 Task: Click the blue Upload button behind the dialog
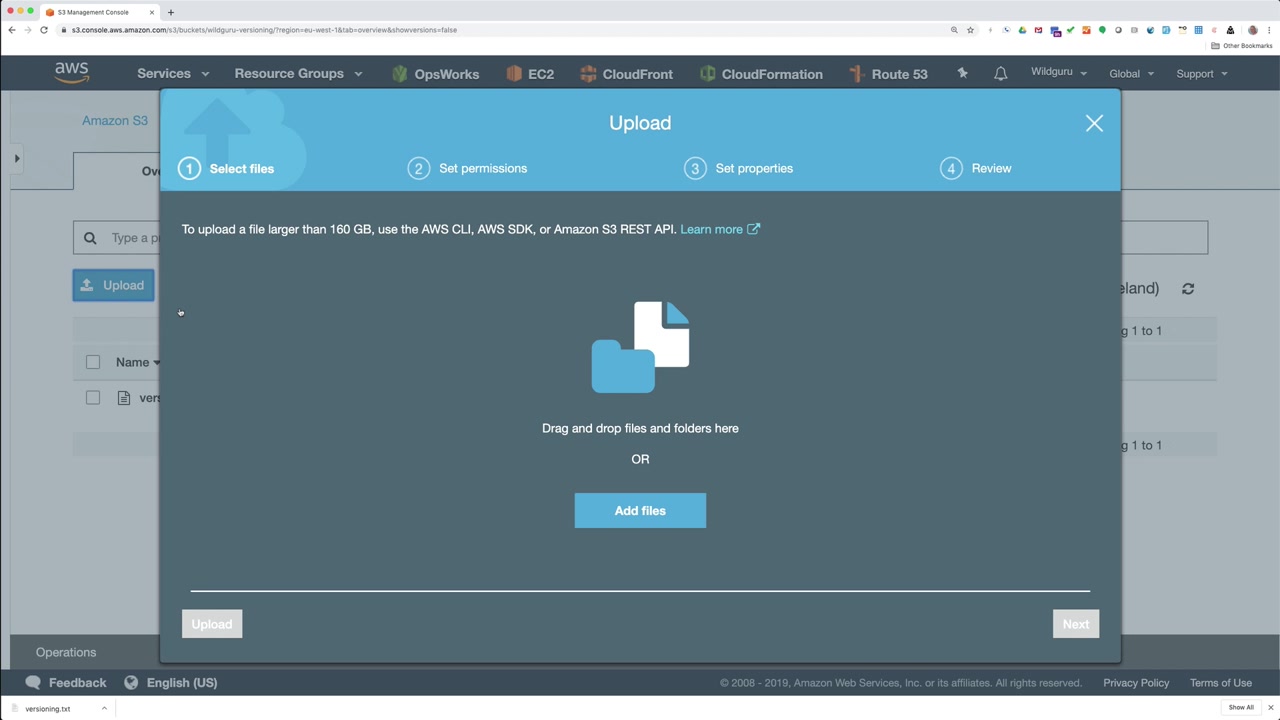(114, 285)
